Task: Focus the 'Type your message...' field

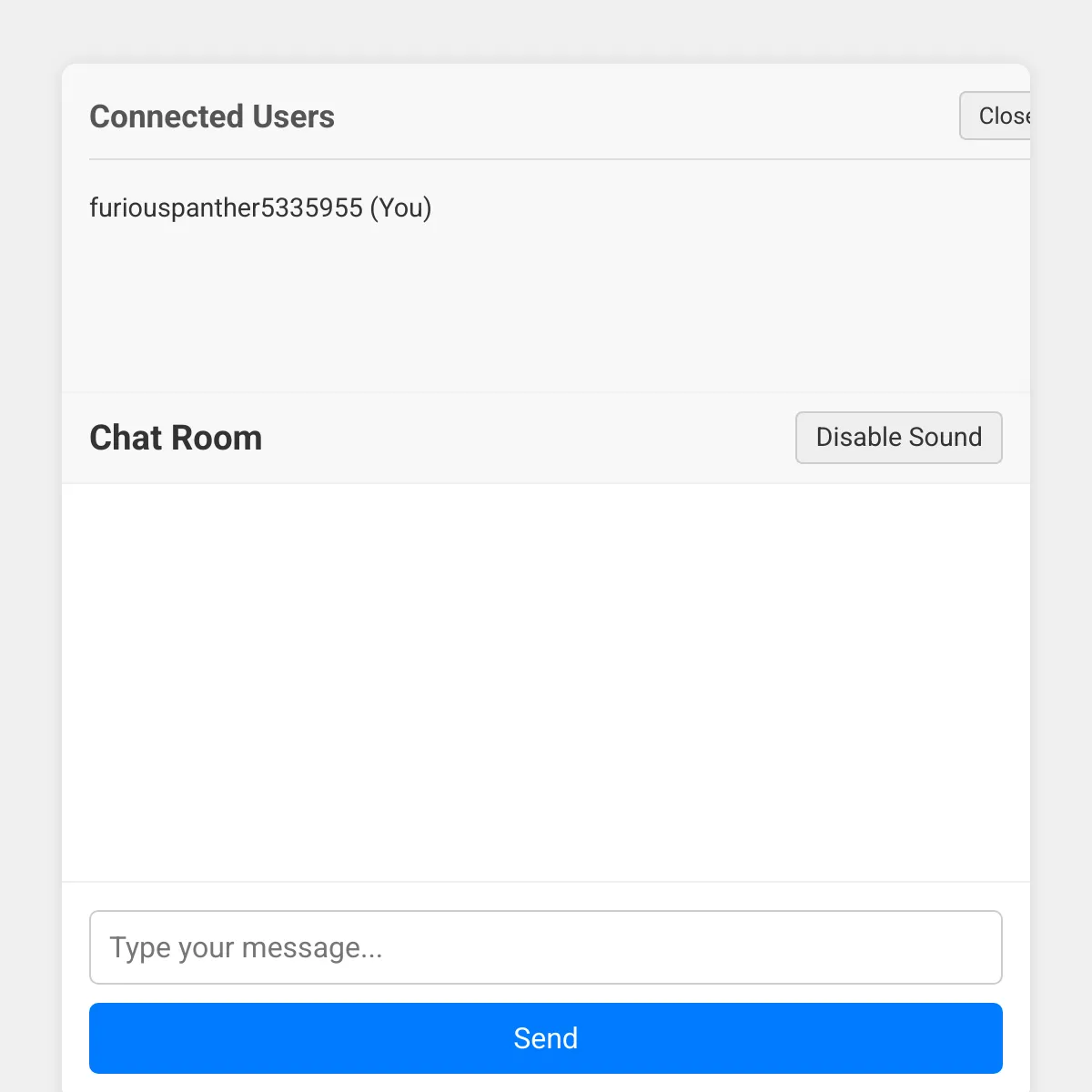Action: [546, 947]
